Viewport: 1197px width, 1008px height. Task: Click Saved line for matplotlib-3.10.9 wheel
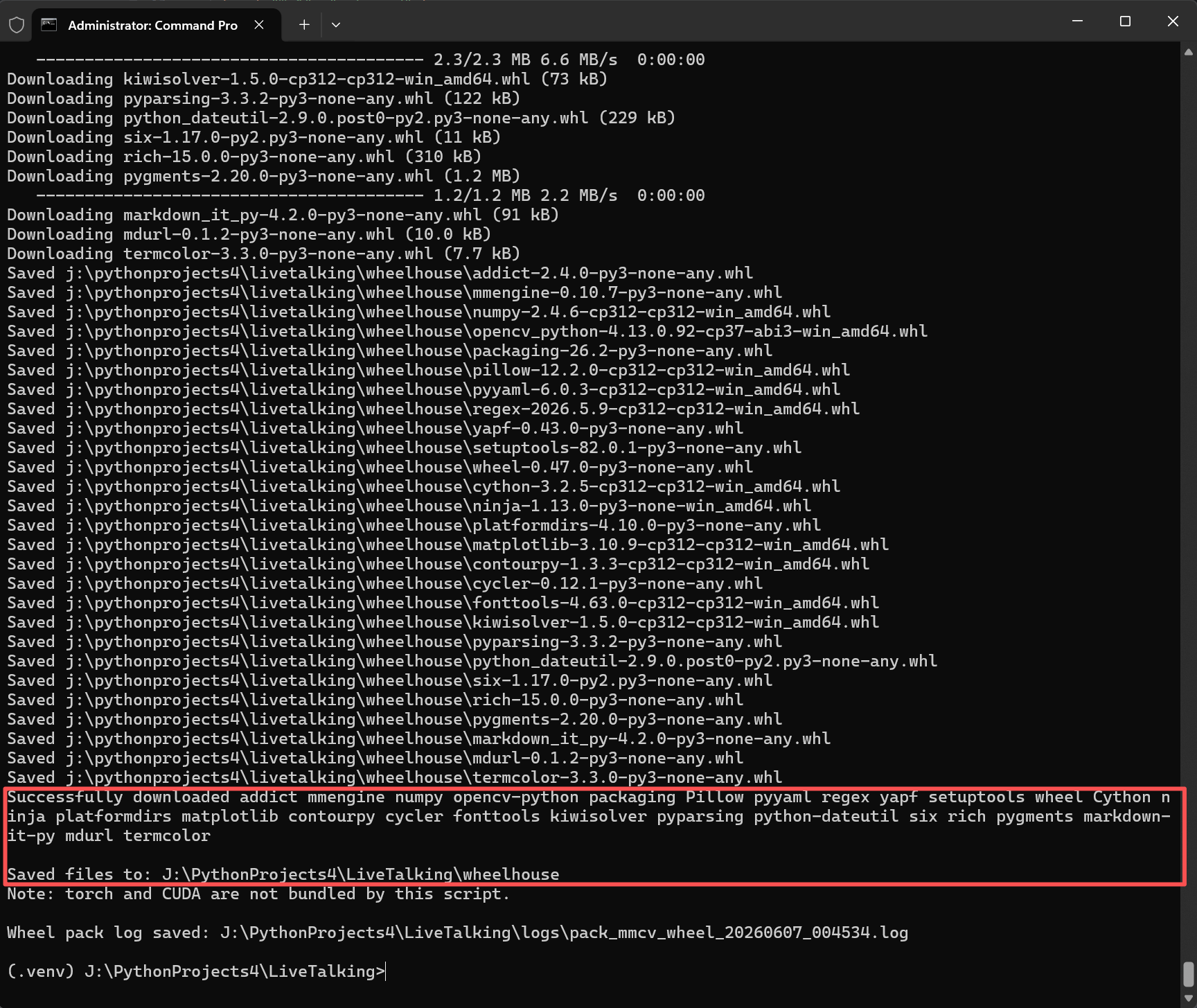[x=447, y=545]
